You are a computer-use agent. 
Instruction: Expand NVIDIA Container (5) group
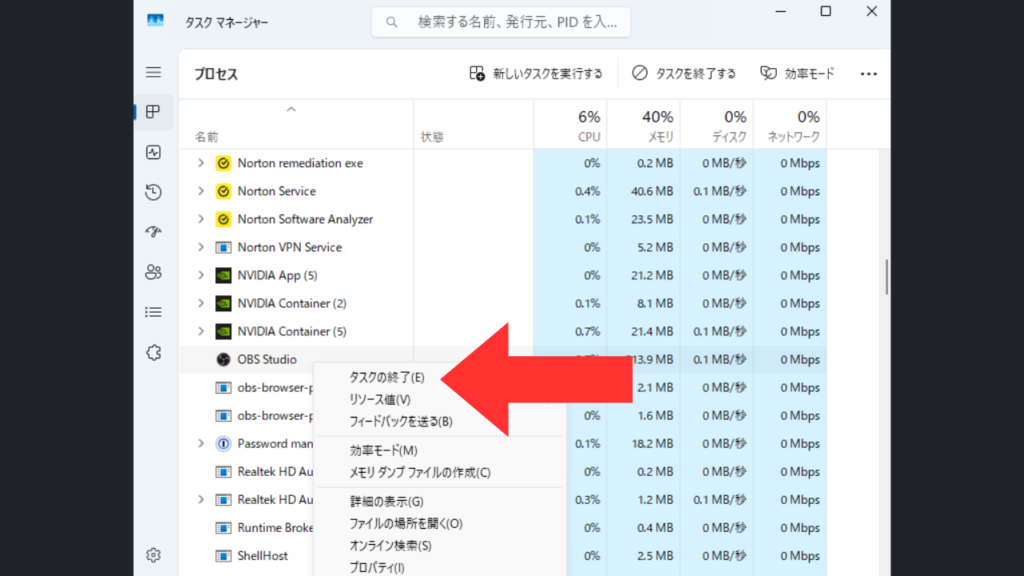201,332
